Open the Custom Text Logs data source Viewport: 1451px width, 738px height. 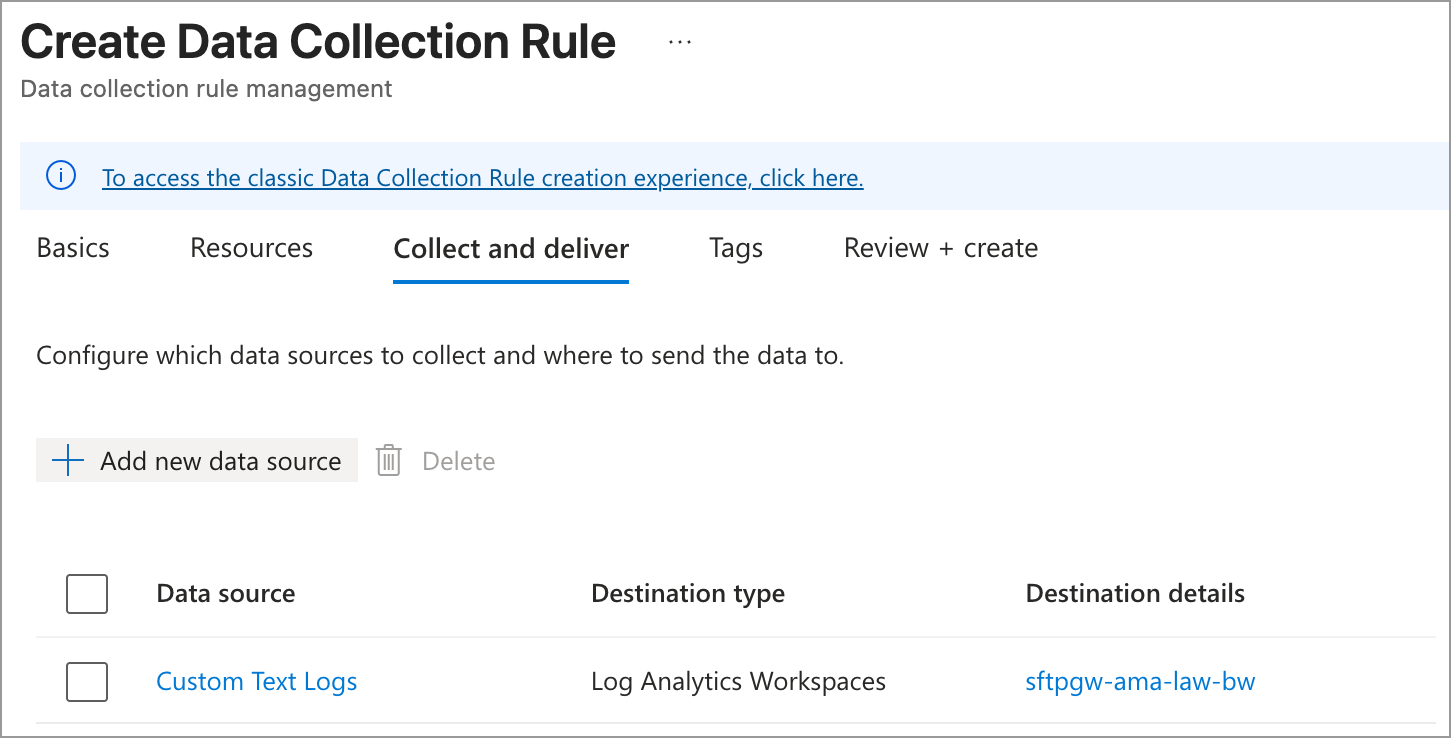tap(257, 681)
